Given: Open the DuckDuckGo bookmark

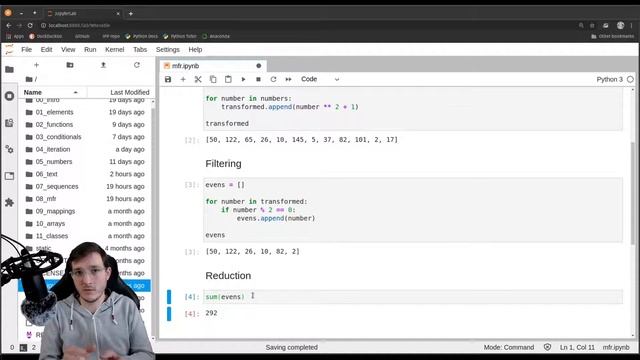Looking at the screenshot, I should click(46, 36).
